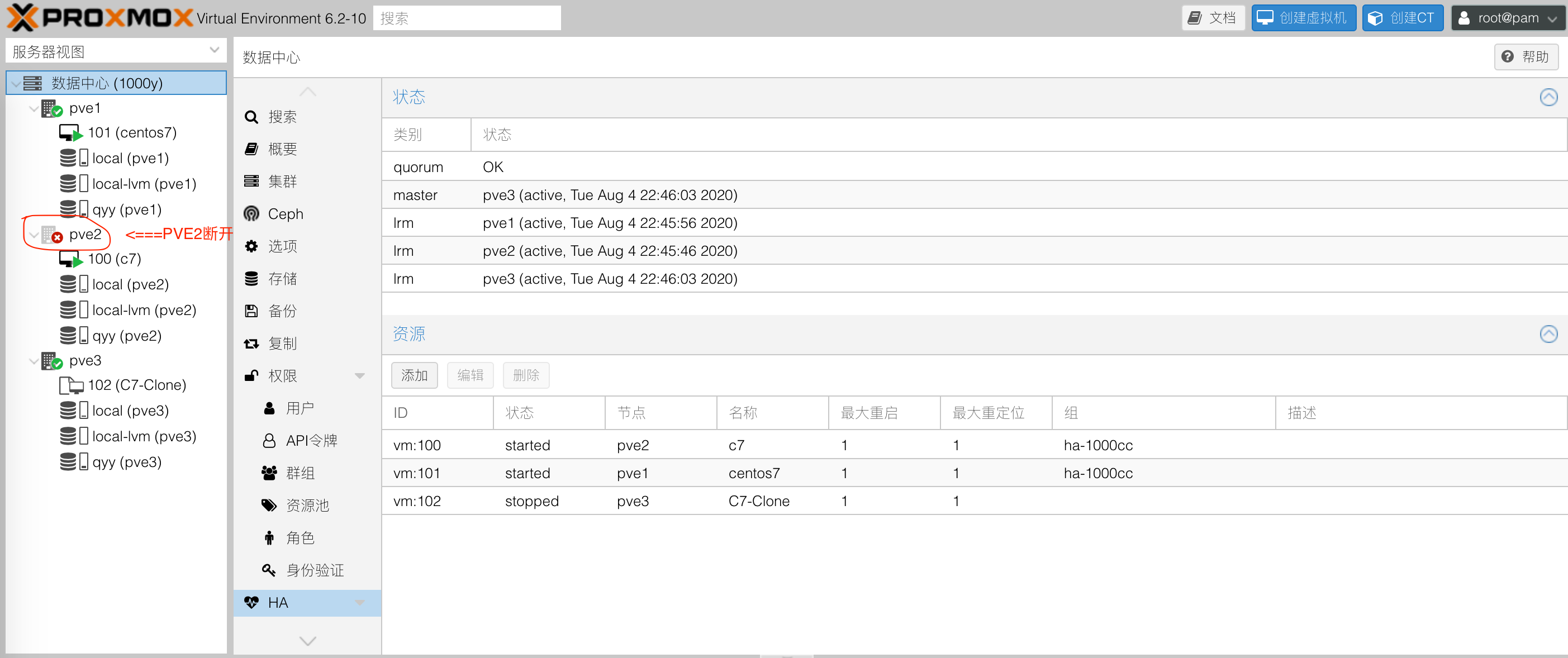Viewport: 1568px width, 658px height.
Task: Click the cluster icon beside 集群
Action: pyautogui.click(x=251, y=182)
